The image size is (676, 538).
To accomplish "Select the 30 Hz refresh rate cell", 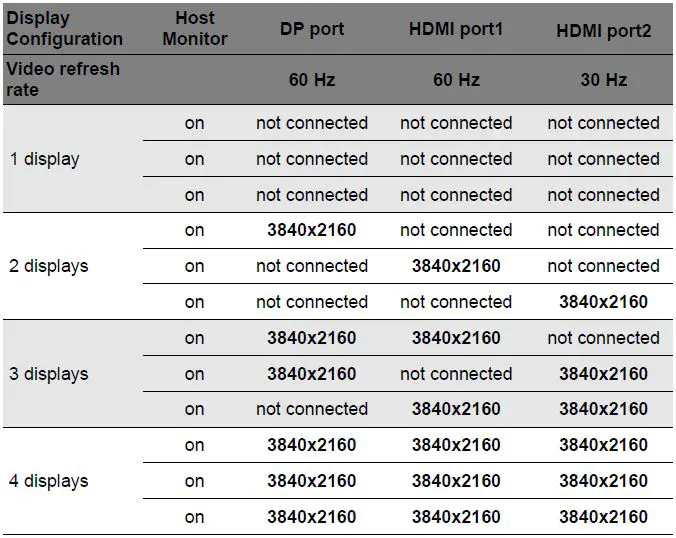I will tap(603, 79).
